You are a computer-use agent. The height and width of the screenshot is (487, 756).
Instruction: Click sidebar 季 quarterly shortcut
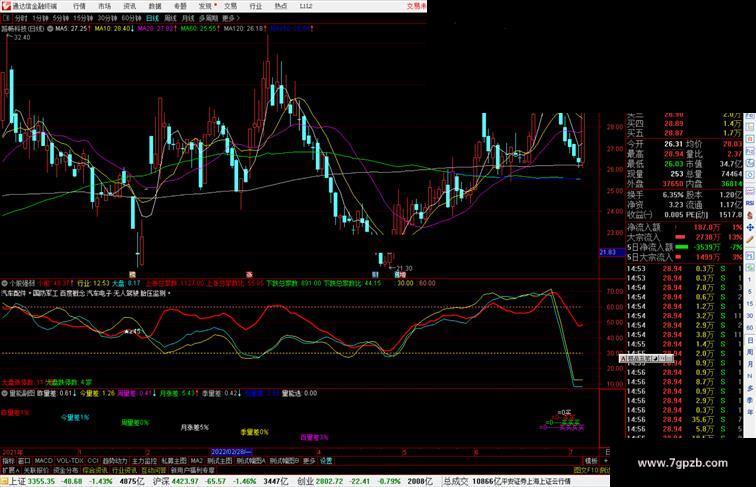tap(750, 400)
